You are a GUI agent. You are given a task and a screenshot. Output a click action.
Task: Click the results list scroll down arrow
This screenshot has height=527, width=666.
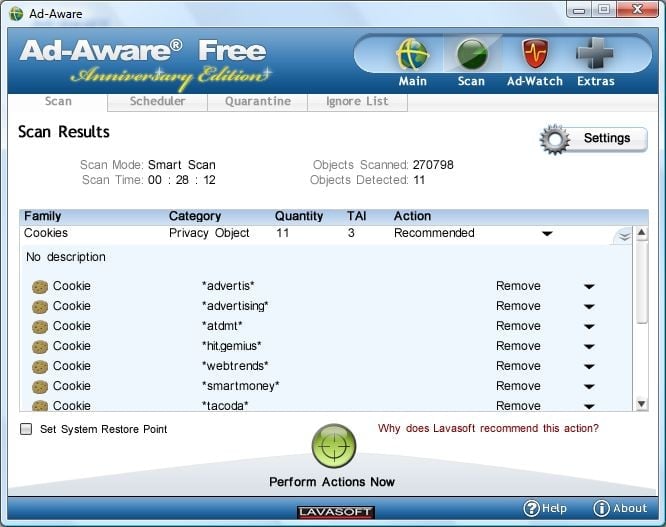(641, 404)
